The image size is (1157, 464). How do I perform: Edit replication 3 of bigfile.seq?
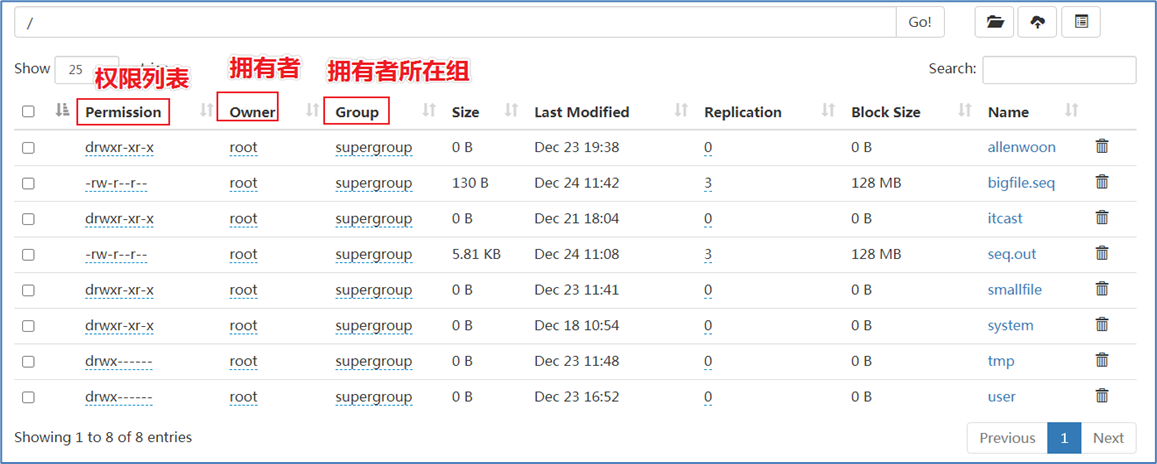click(708, 182)
